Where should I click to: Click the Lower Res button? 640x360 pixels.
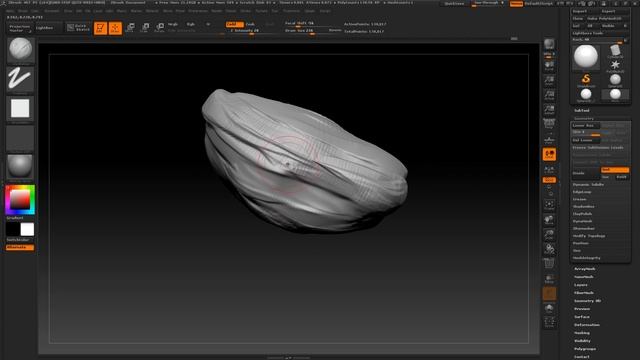coord(585,125)
